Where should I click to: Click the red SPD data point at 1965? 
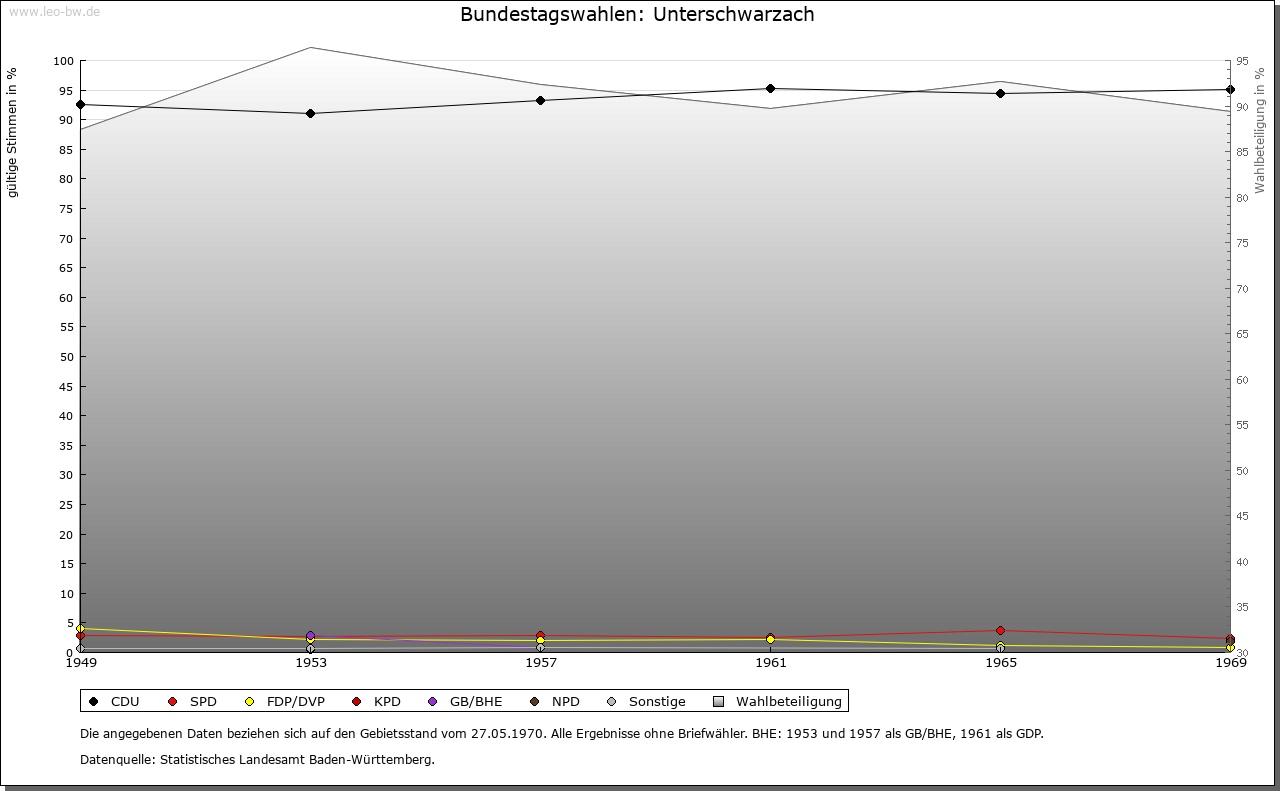[1001, 631]
